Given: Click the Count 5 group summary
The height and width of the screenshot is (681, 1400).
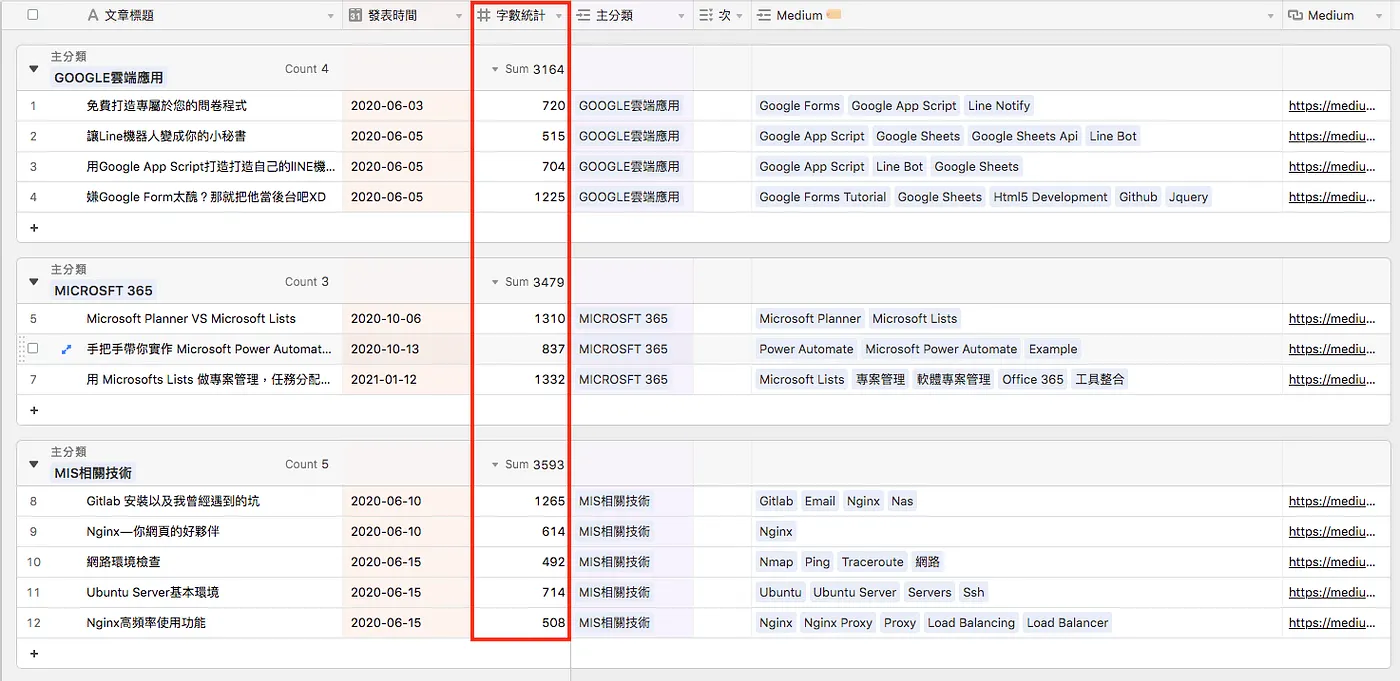Looking at the screenshot, I should coord(307,464).
